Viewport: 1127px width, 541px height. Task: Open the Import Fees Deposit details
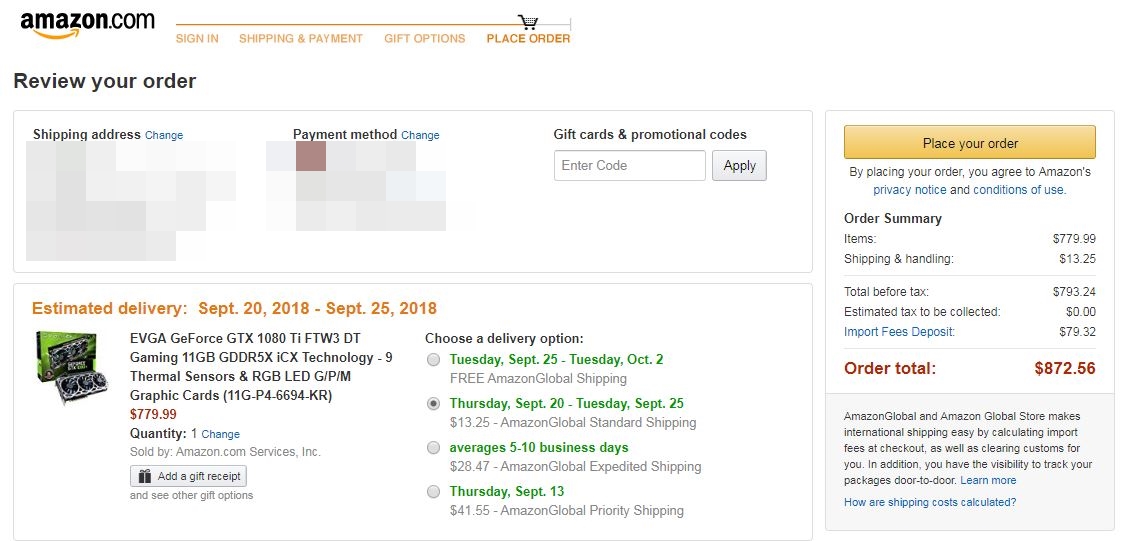(899, 332)
